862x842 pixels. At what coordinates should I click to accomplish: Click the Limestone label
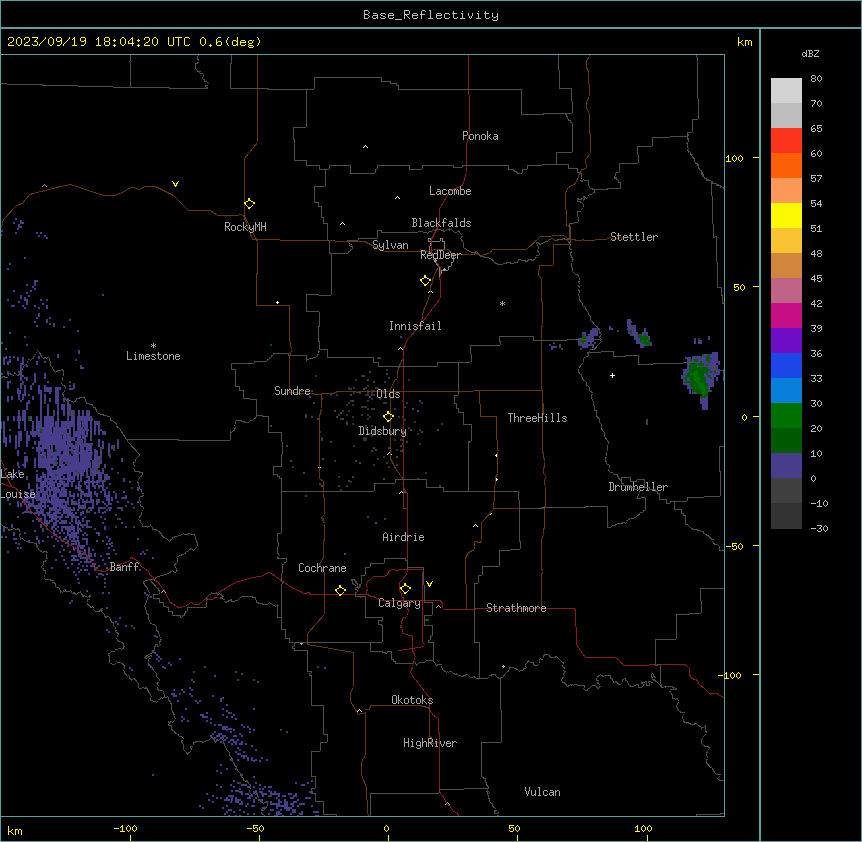tap(153, 356)
